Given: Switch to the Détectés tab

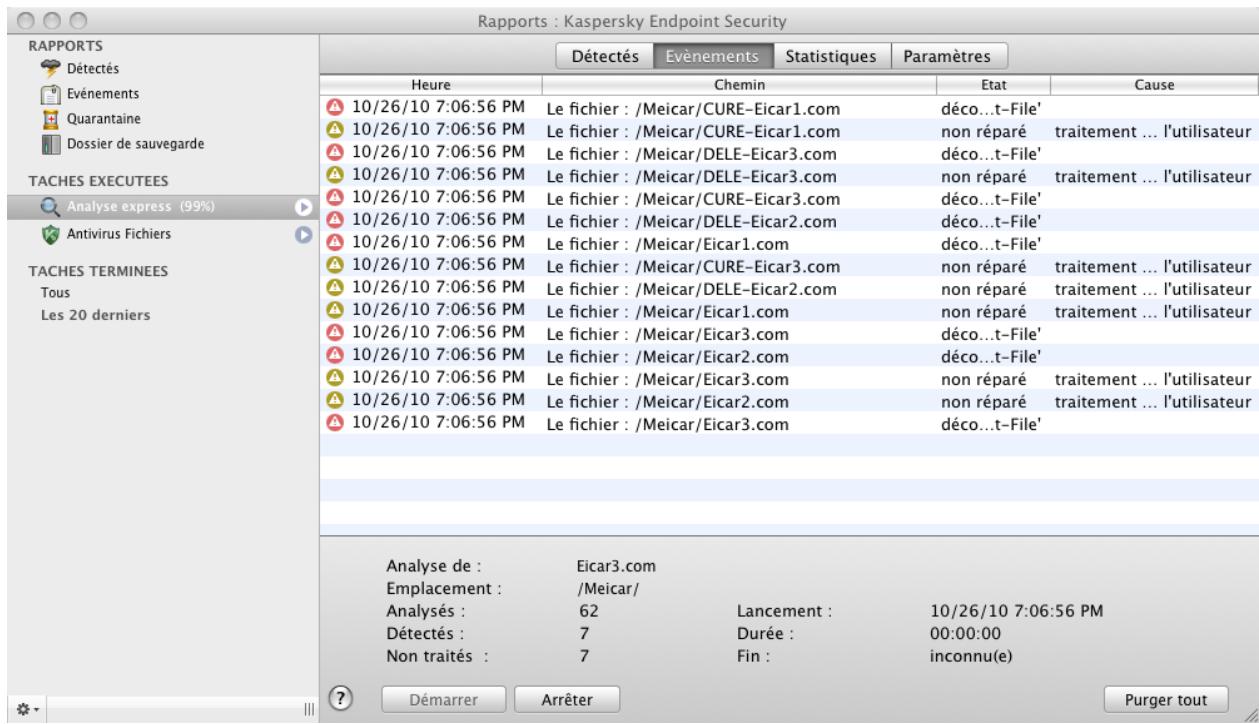Looking at the screenshot, I should coord(605,57).
